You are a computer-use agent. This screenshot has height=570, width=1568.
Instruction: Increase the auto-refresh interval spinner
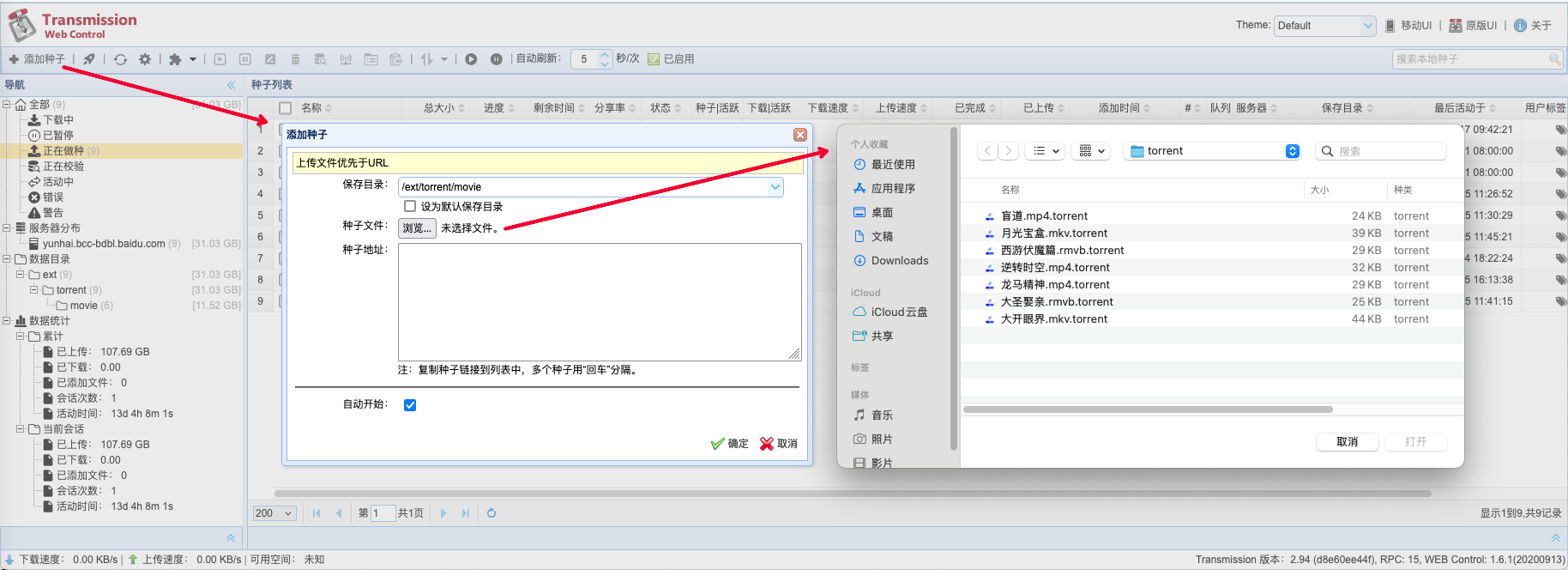pos(605,55)
